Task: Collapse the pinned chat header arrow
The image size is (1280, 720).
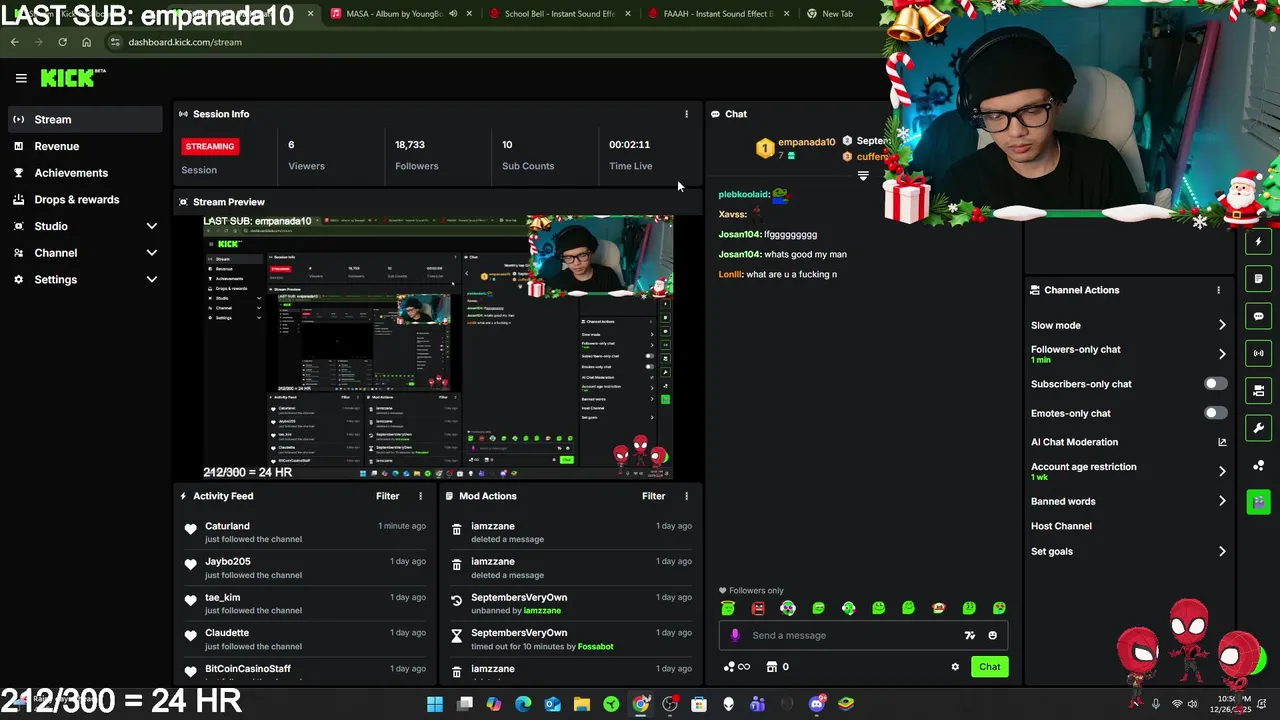Action: click(863, 176)
